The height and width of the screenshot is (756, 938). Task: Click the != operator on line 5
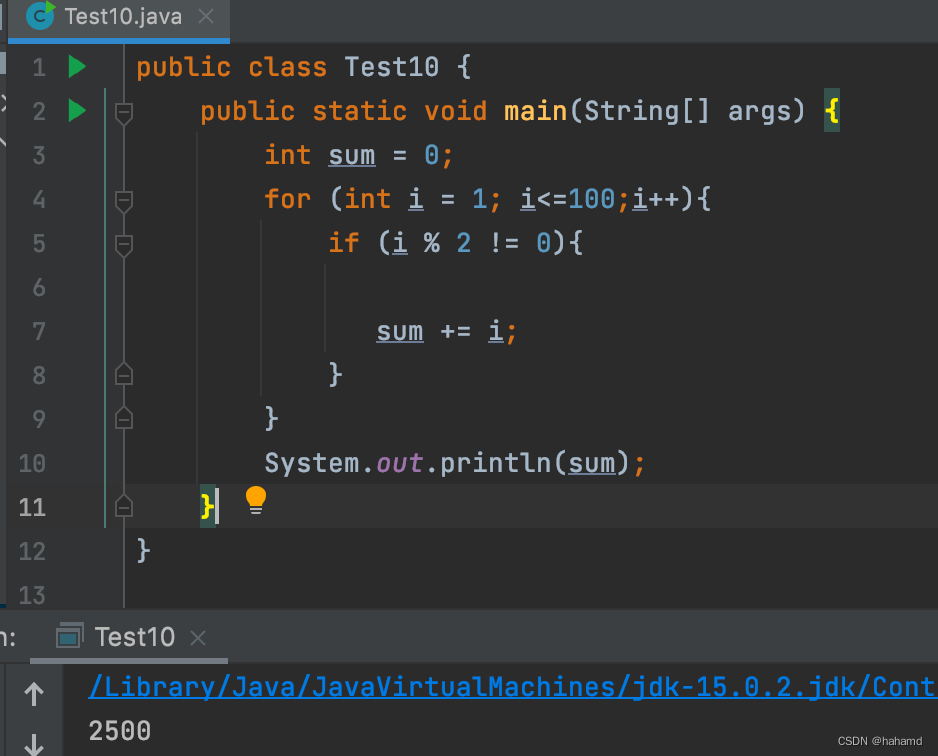click(x=504, y=243)
